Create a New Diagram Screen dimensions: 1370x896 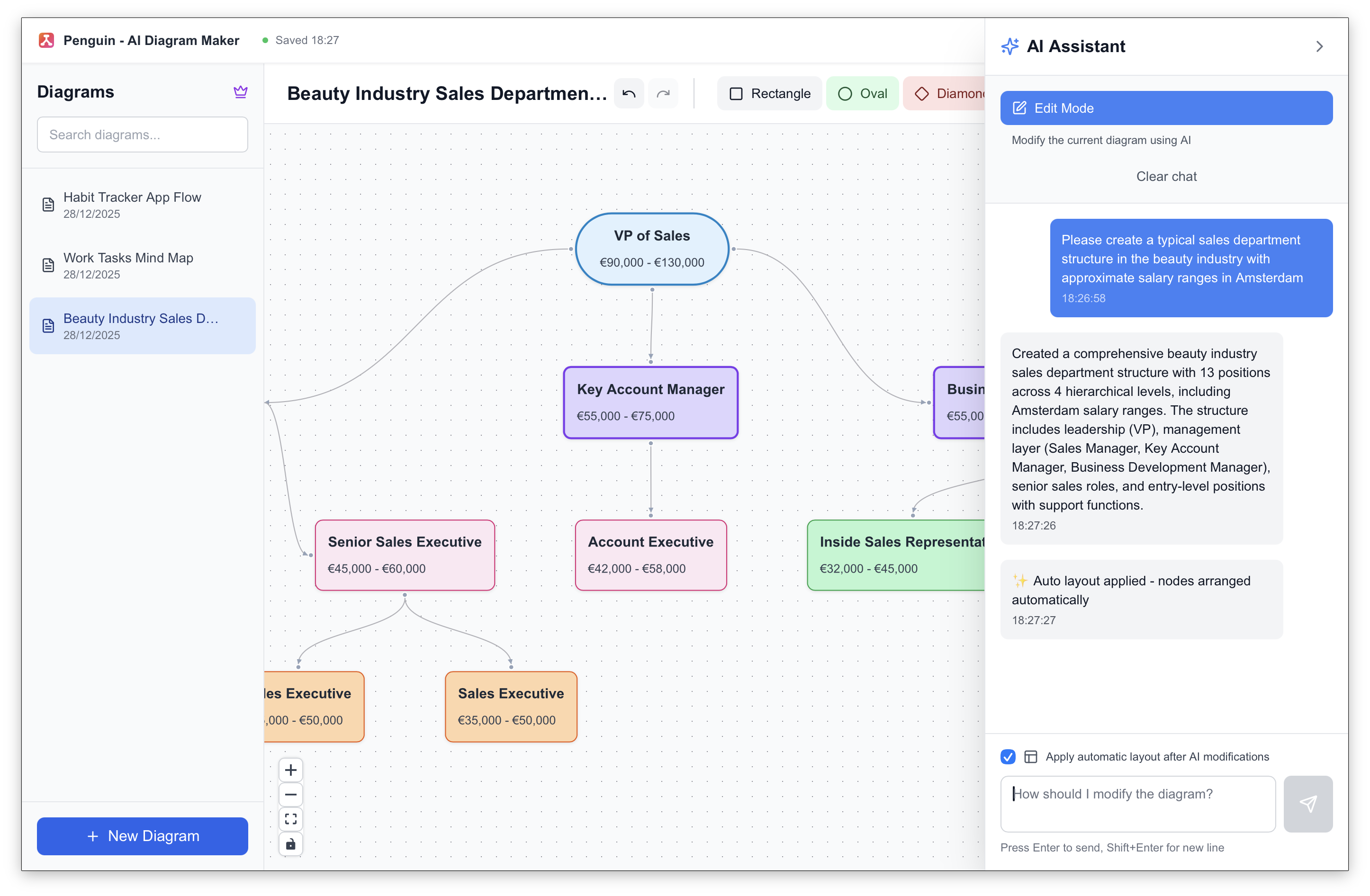pos(142,836)
